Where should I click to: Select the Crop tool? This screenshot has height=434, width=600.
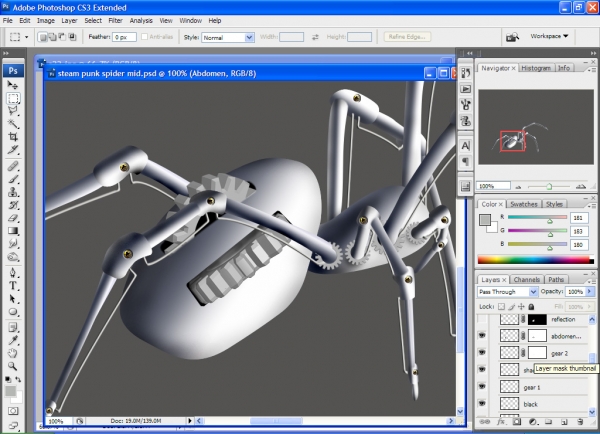tap(13, 137)
